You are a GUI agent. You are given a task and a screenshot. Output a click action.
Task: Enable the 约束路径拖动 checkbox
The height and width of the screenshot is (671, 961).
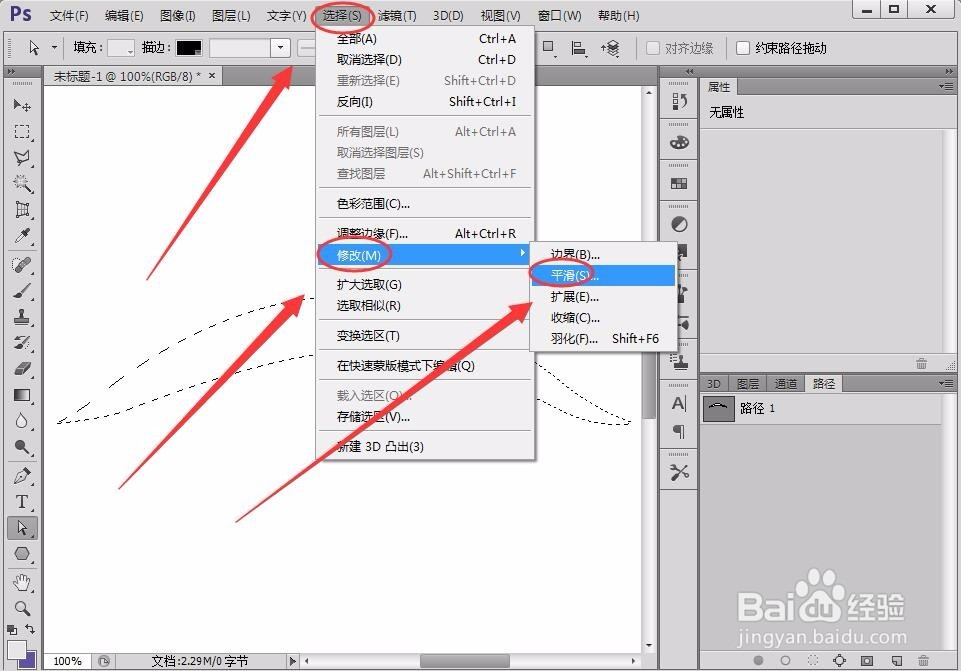[x=741, y=47]
